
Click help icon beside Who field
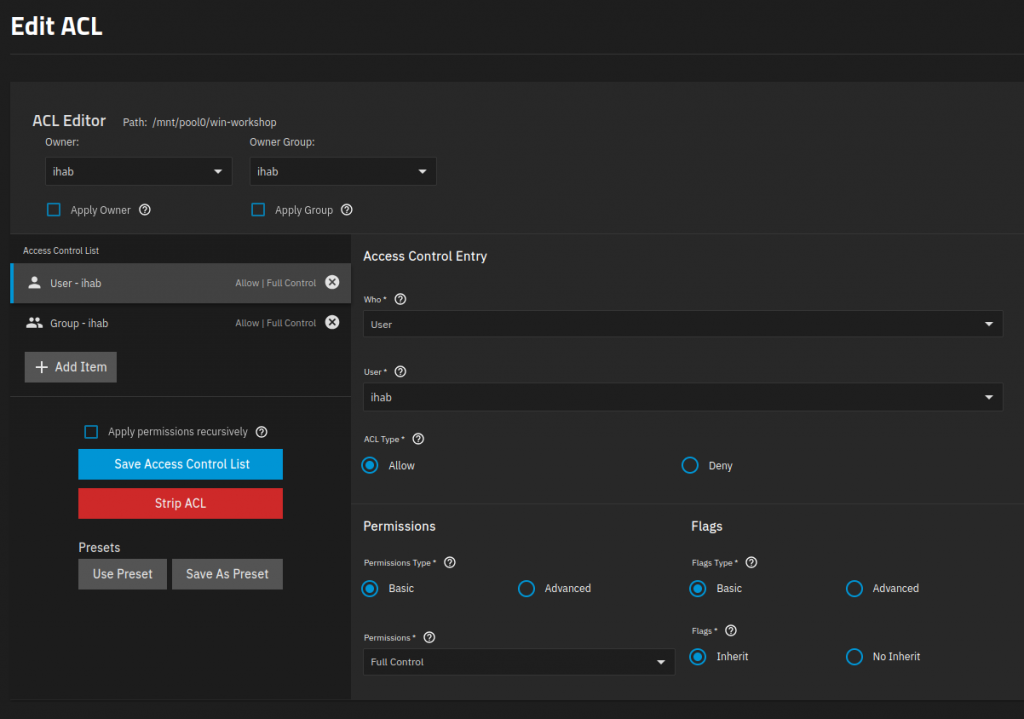click(401, 299)
